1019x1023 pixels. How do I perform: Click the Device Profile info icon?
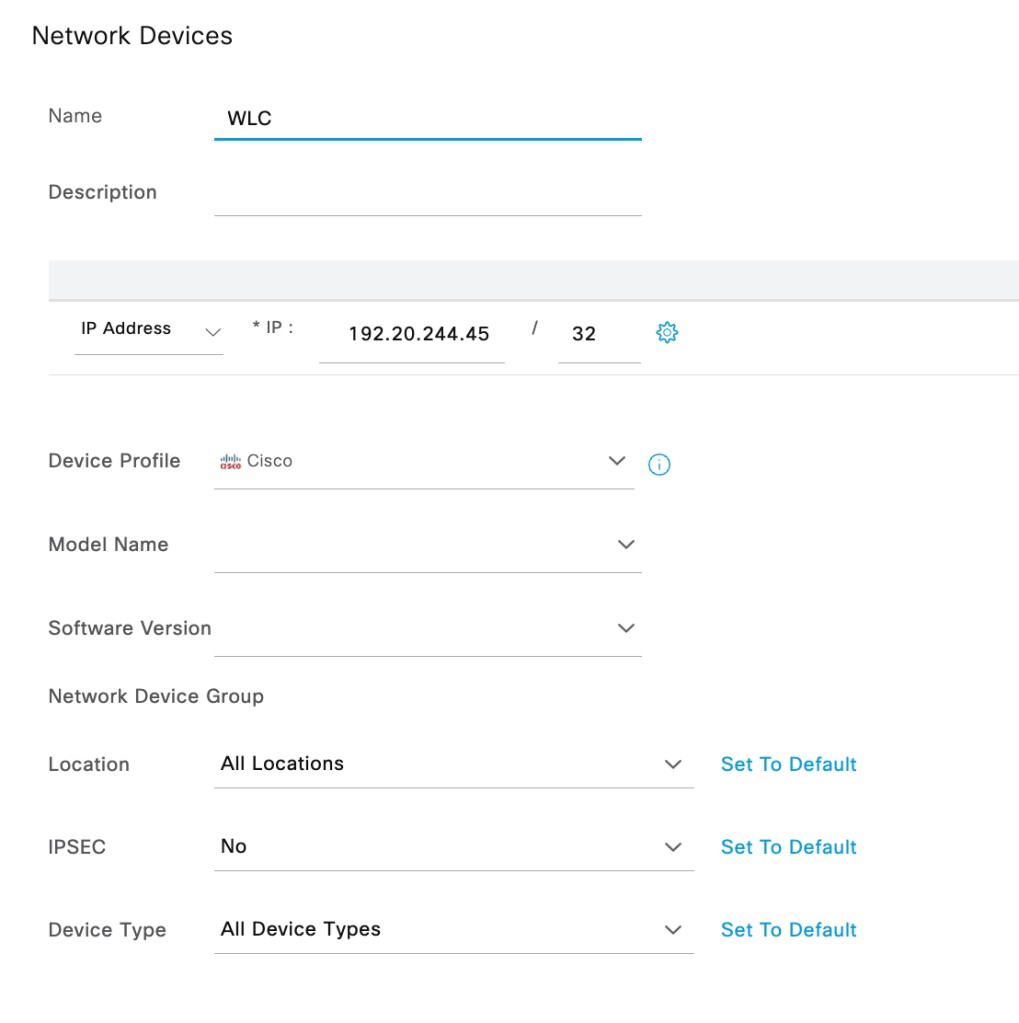coord(659,464)
